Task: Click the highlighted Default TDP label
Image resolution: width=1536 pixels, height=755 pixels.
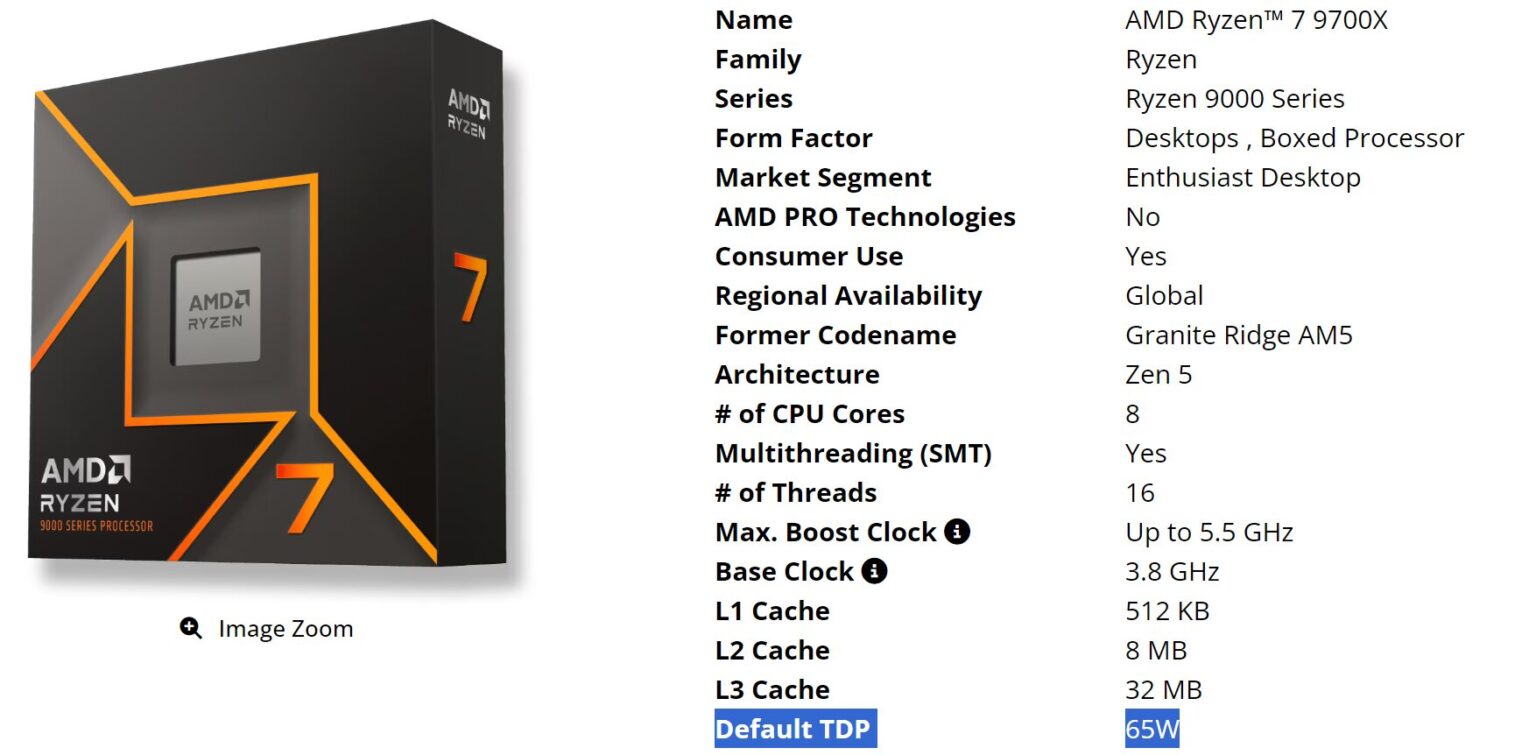Action: 795,729
